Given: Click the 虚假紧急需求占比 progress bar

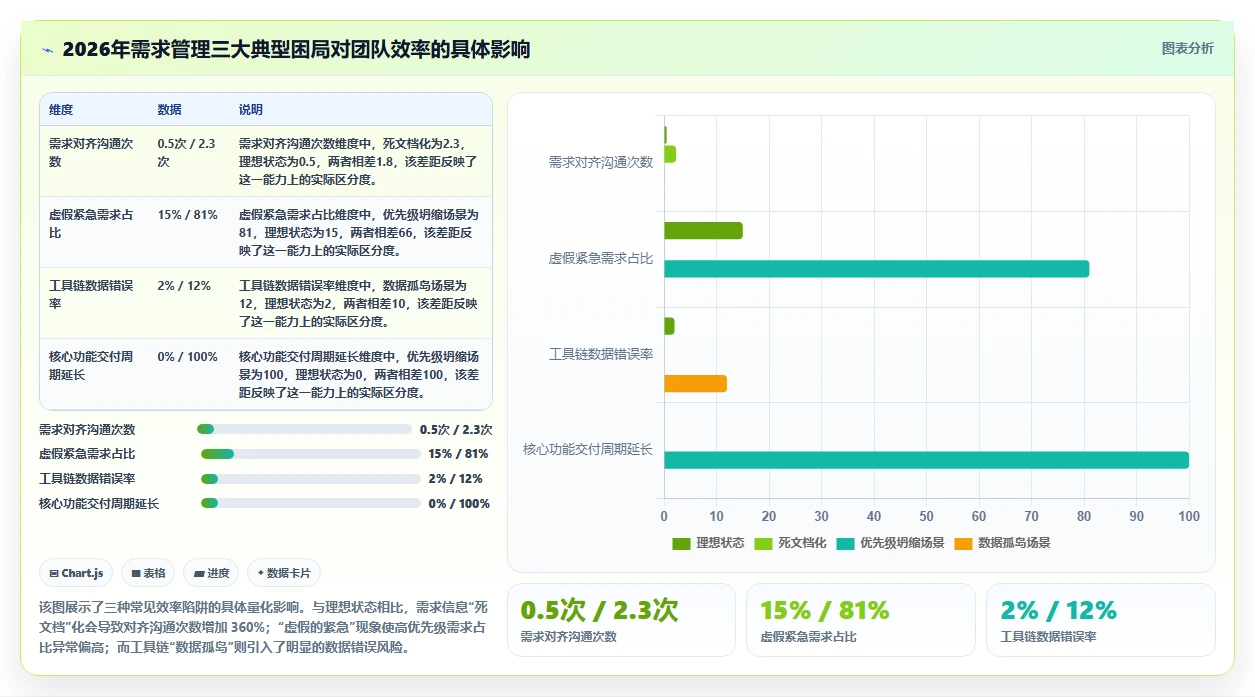Looking at the screenshot, I should (x=310, y=454).
